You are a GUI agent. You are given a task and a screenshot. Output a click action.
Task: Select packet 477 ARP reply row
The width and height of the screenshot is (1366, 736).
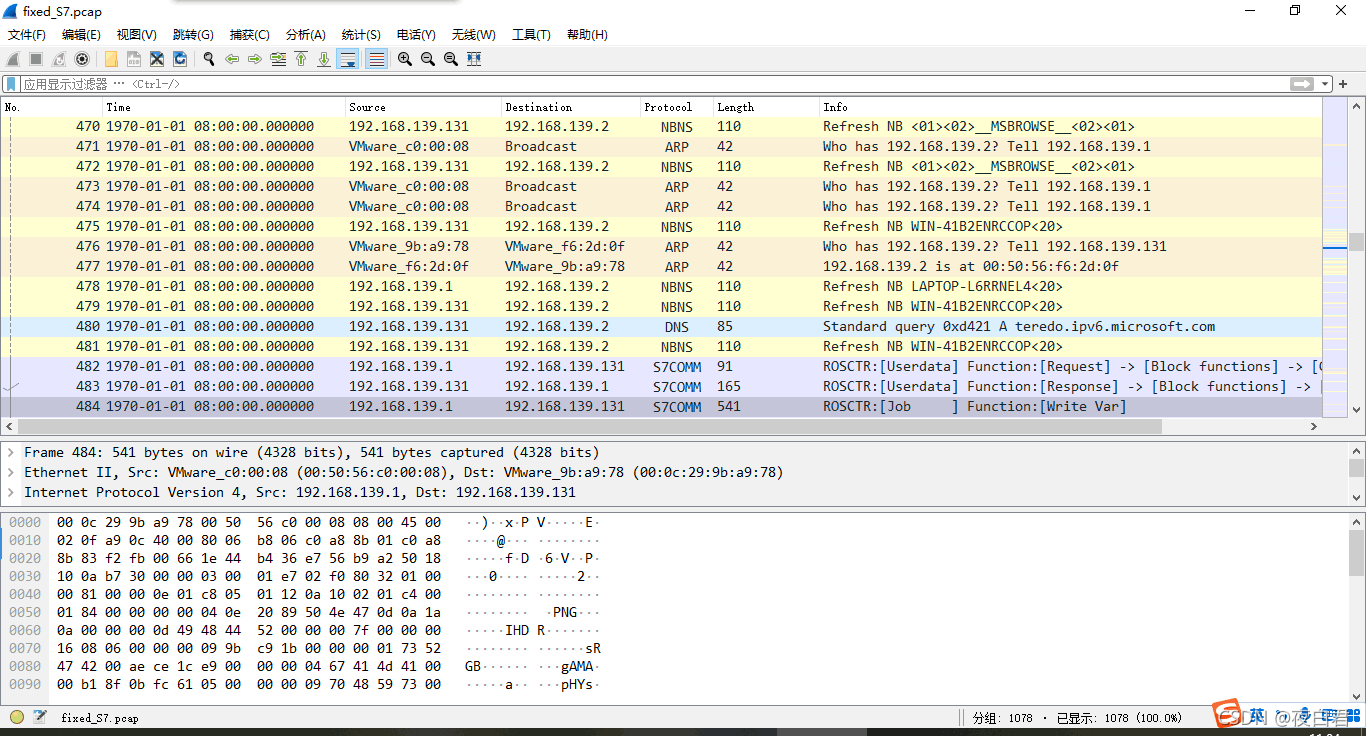[662, 266]
